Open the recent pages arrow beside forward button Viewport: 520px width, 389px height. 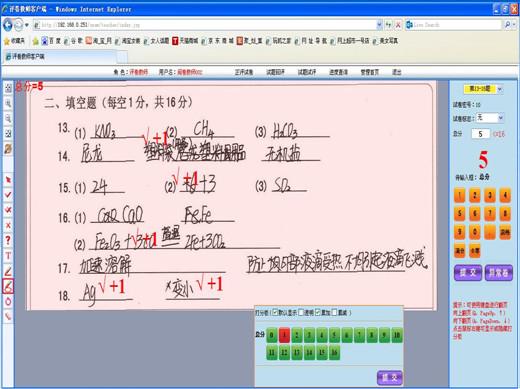(27, 25)
